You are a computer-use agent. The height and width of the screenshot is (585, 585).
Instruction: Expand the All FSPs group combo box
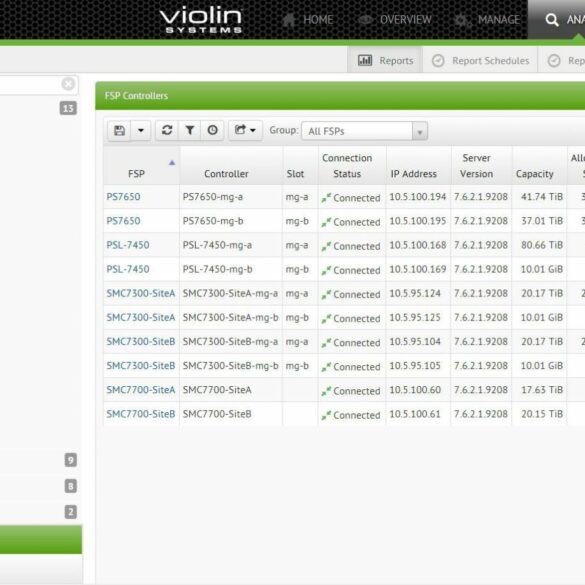(420, 131)
